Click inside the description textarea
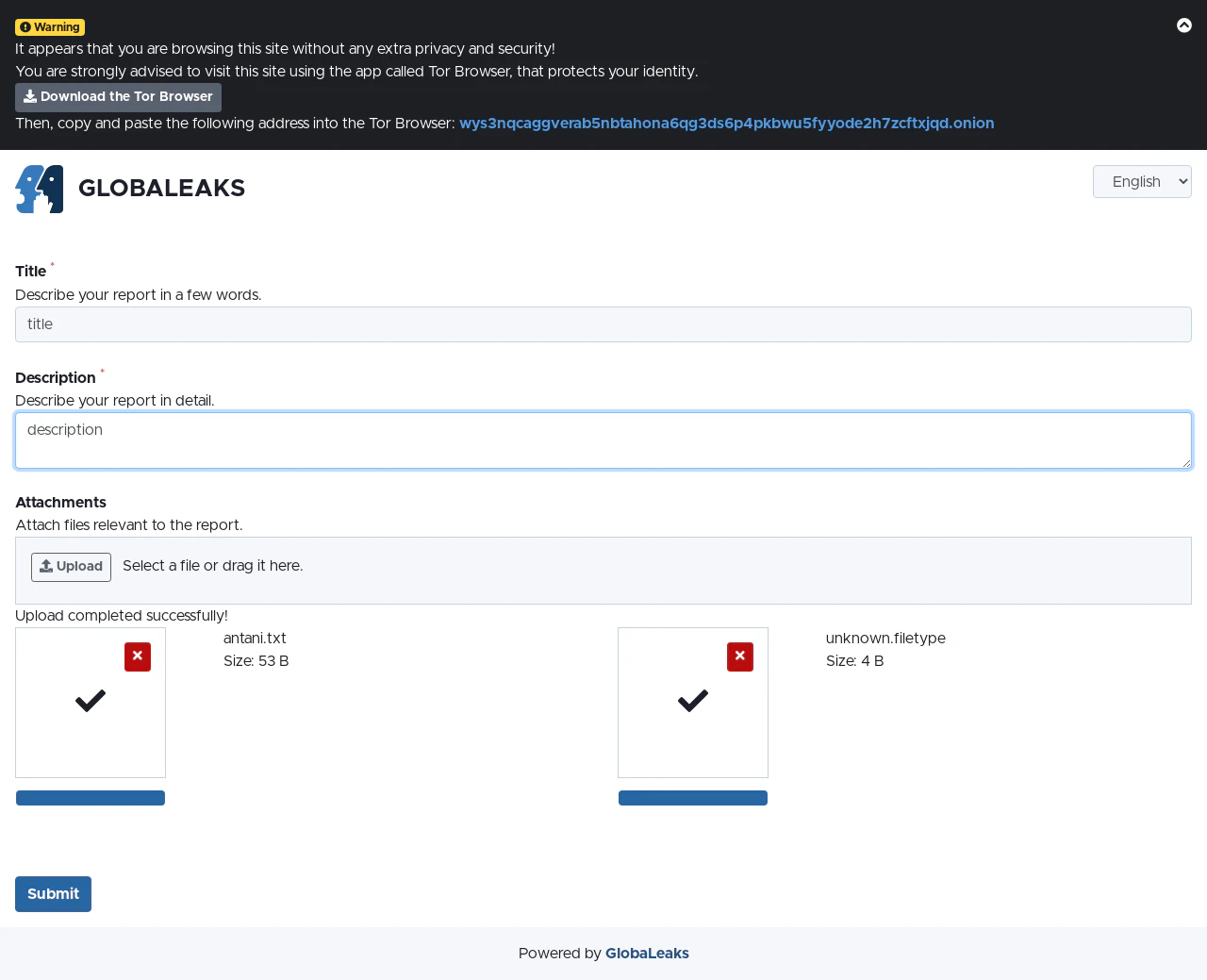The image size is (1207, 980). [603, 440]
